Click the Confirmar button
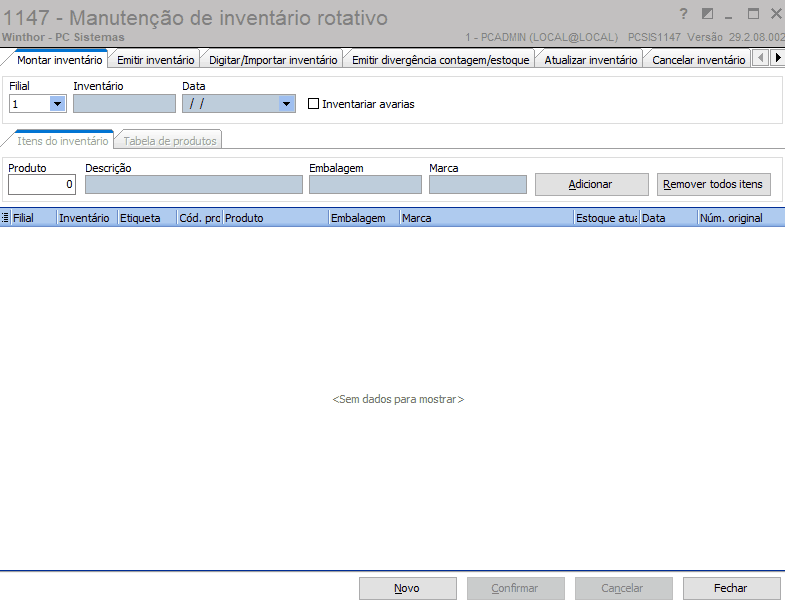The image size is (785, 602). pos(516,588)
